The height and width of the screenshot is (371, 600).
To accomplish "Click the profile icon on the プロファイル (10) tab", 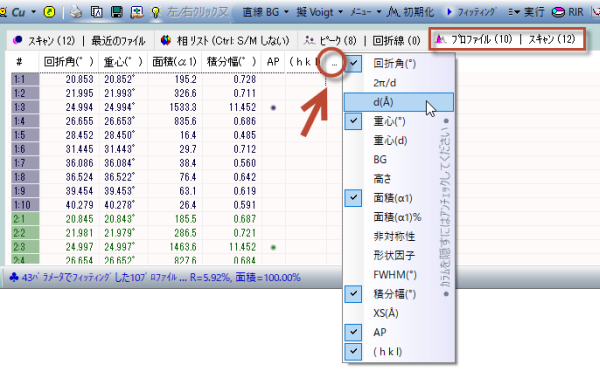I will click(x=441, y=39).
